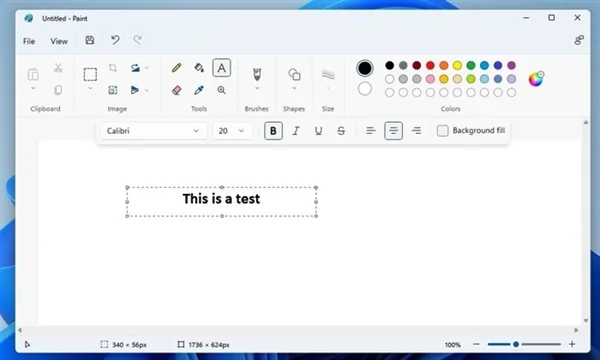600x360 pixels.
Task: Open the font size 20 dropdown
Action: [x=232, y=131]
